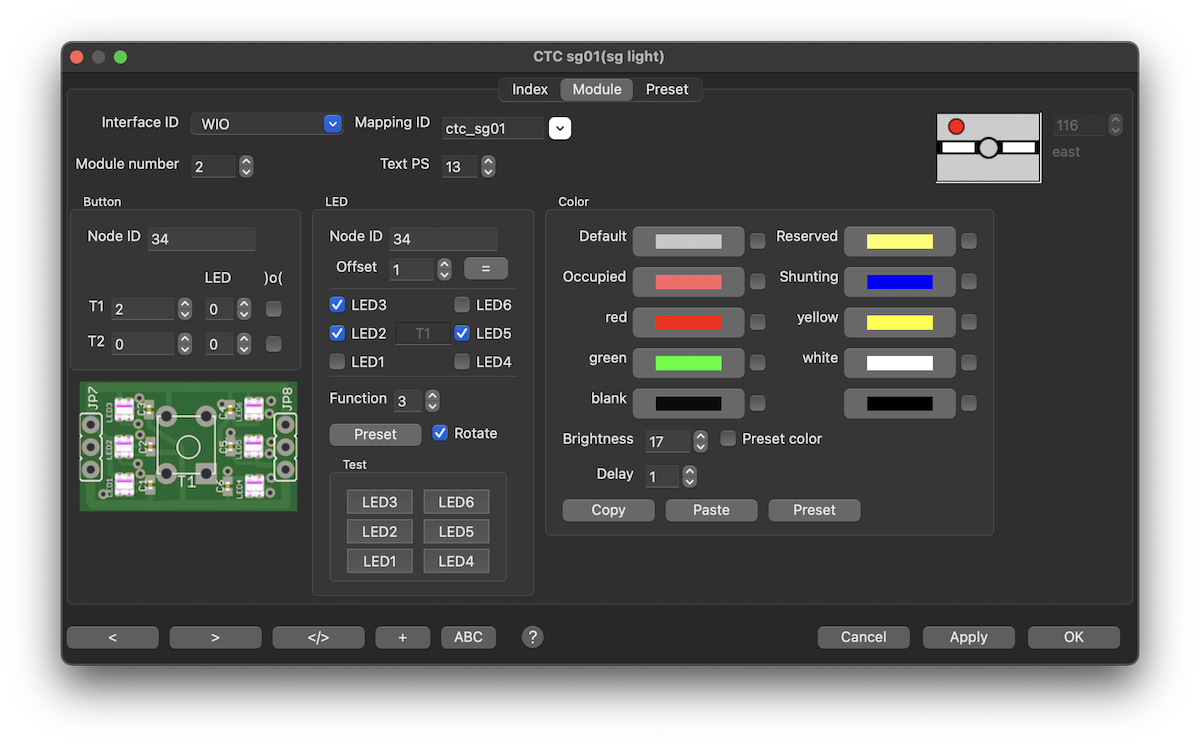Click the equals button beside Offset
Screen dimensions: 1200x746
tap(485, 268)
